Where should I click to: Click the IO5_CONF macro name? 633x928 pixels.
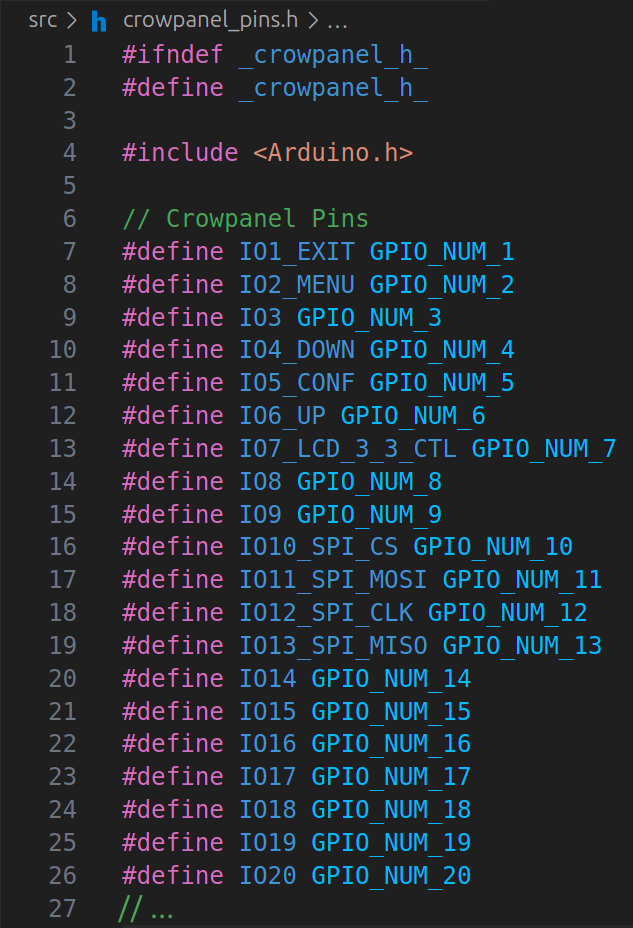click(x=296, y=383)
